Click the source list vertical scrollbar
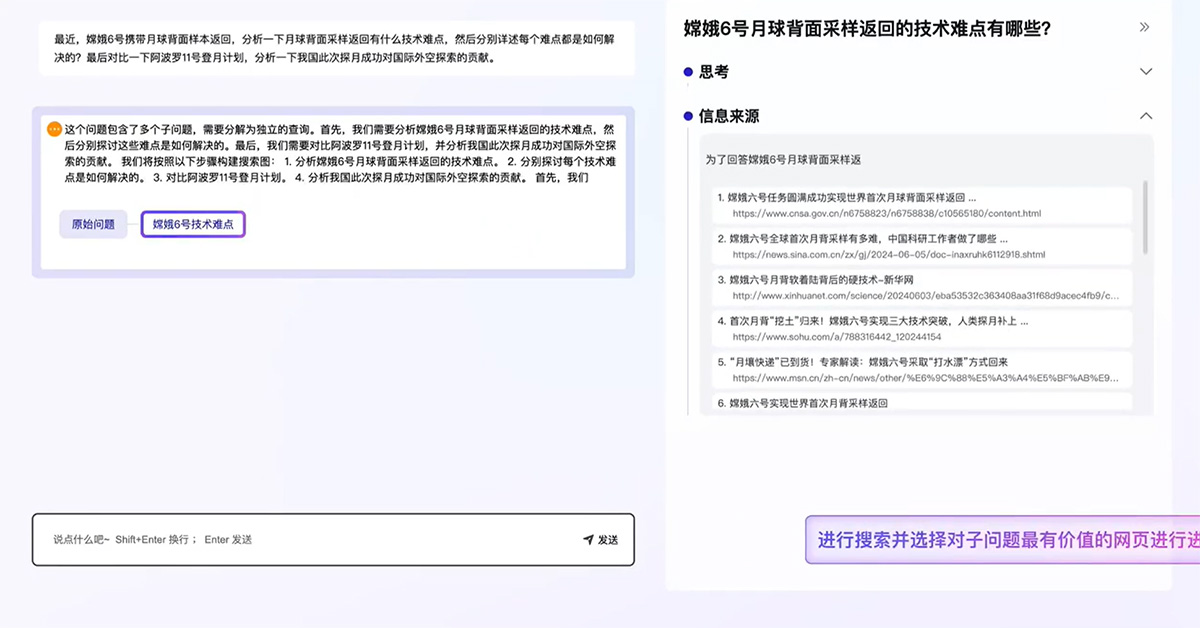1200x628 pixels. coord(1145,220)
